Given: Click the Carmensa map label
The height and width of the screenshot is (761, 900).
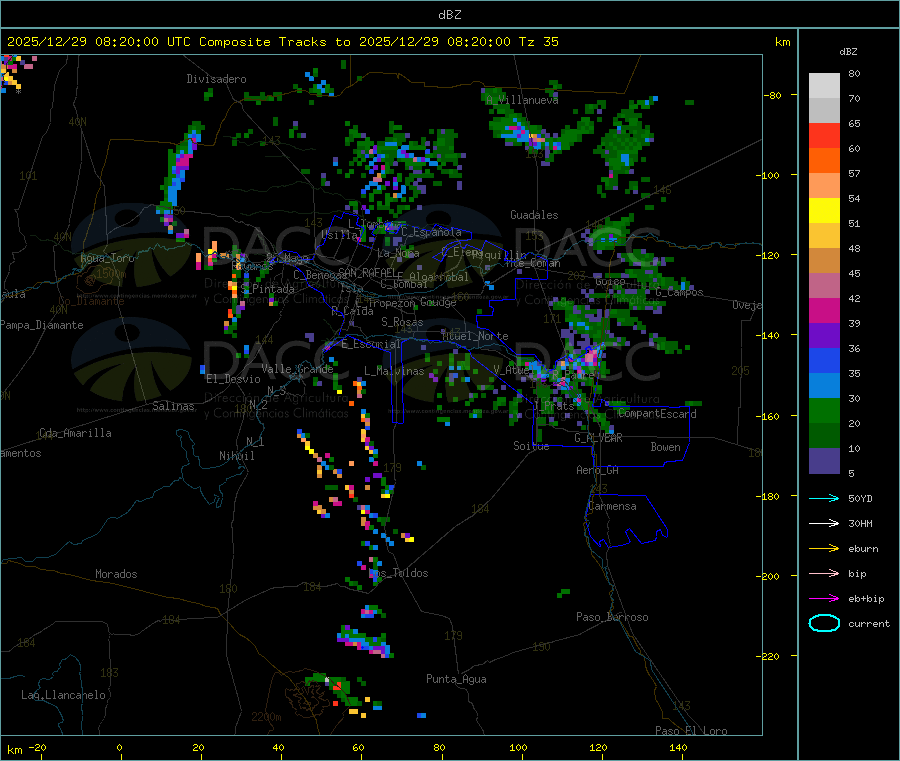Looking at the screenshot, I should coord(612,506).
